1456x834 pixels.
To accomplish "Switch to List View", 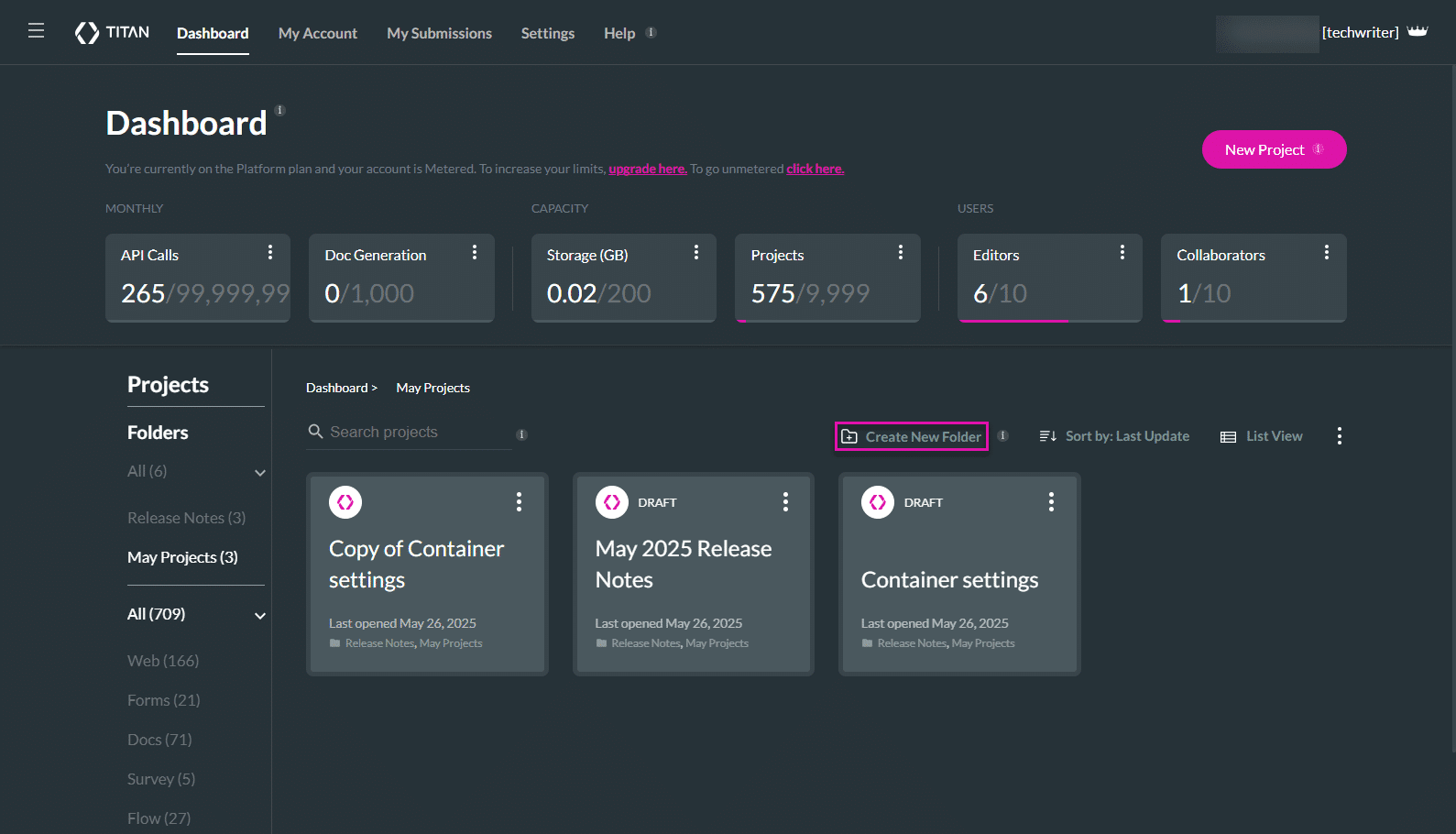I will (x=1262, y=436).
